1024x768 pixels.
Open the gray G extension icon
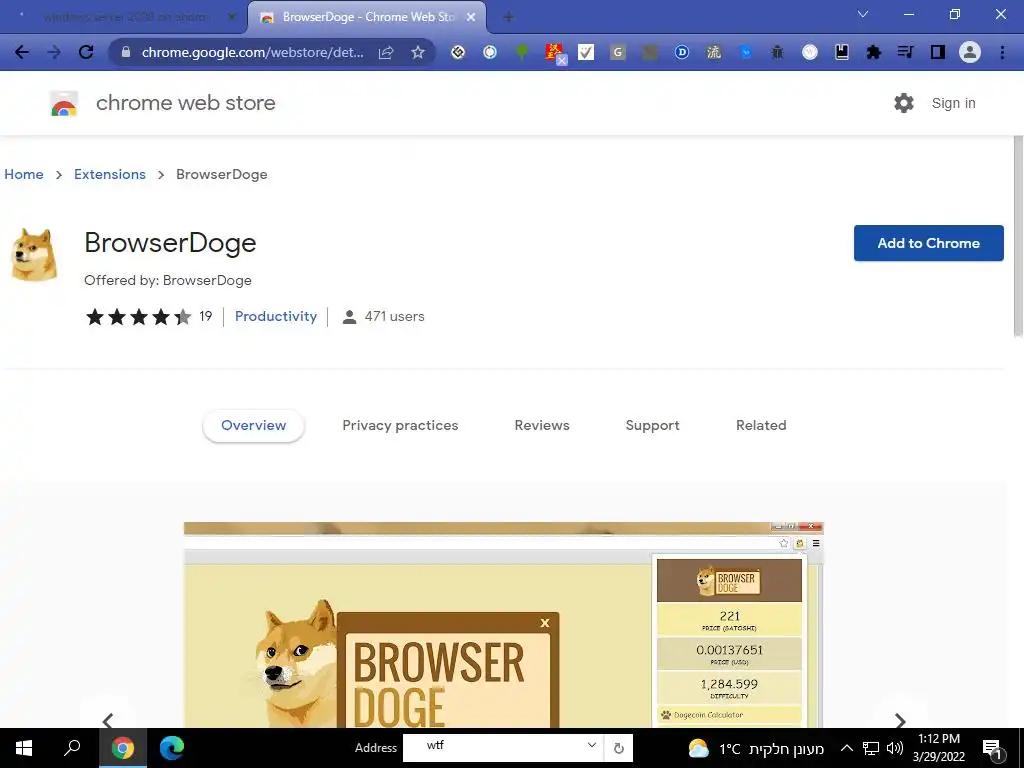618,52
